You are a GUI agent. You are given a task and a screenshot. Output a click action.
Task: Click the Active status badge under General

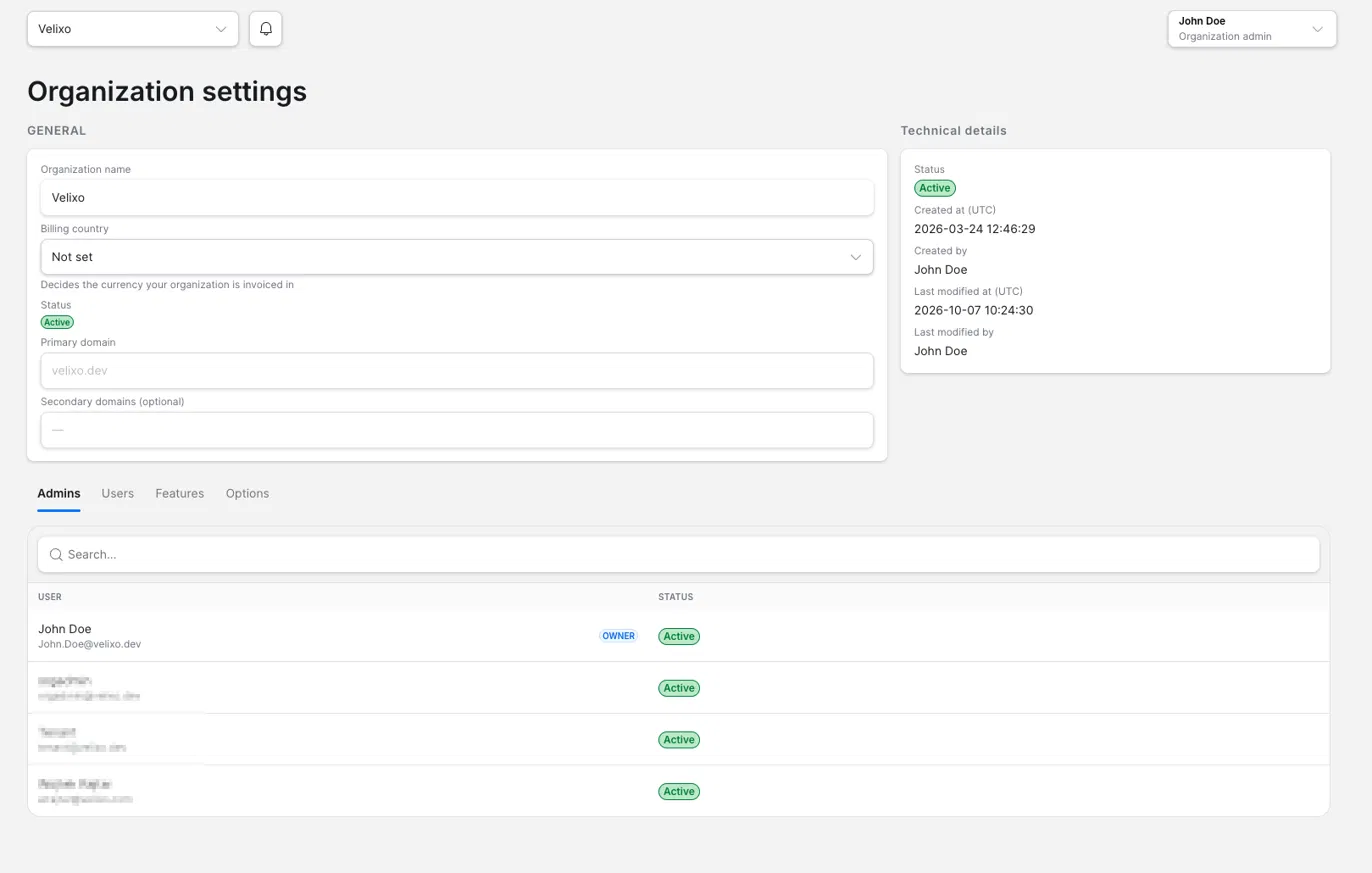tap(57, 322)
